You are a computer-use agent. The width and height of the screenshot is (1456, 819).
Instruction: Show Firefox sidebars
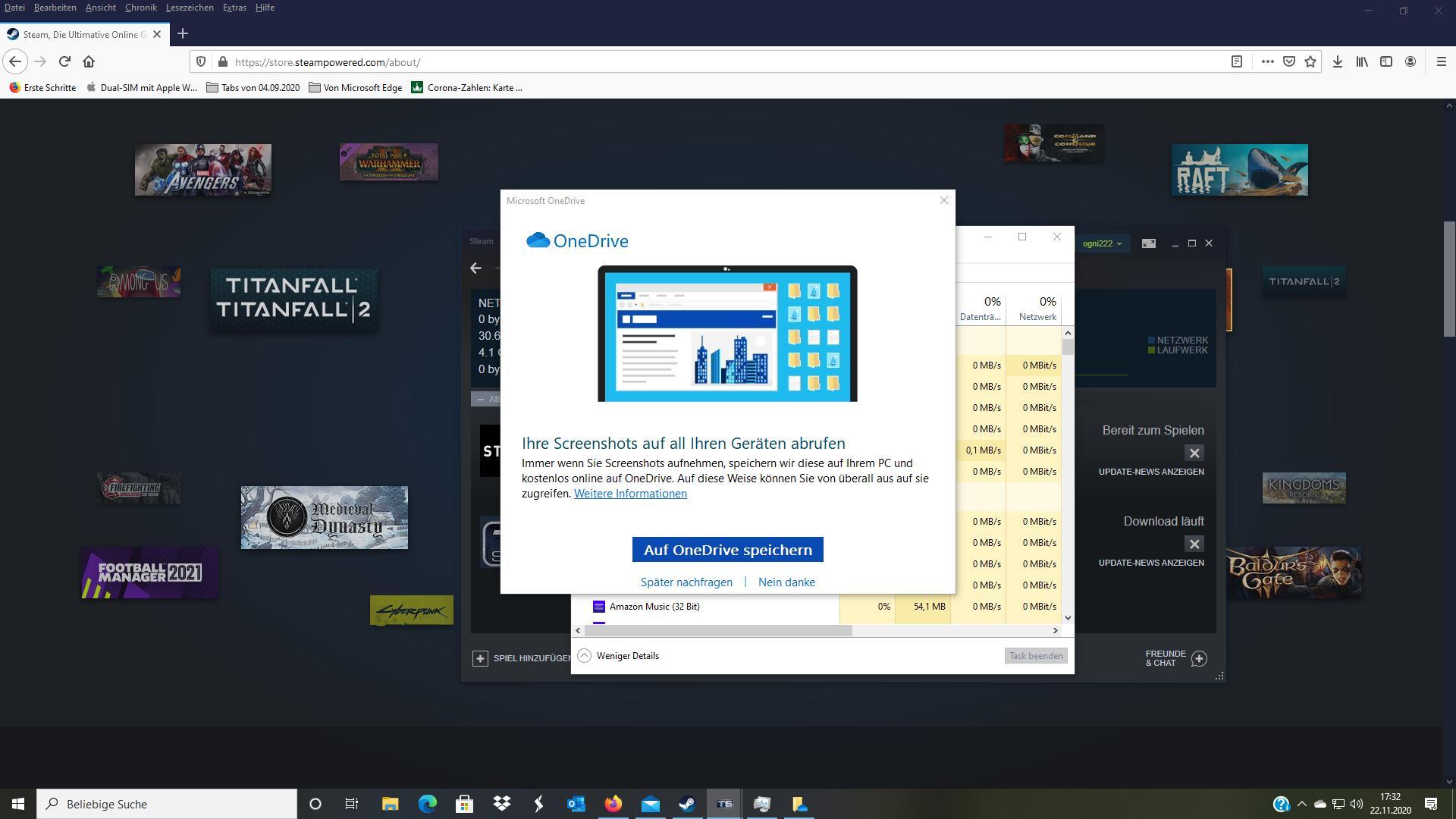pos(1386,62)
